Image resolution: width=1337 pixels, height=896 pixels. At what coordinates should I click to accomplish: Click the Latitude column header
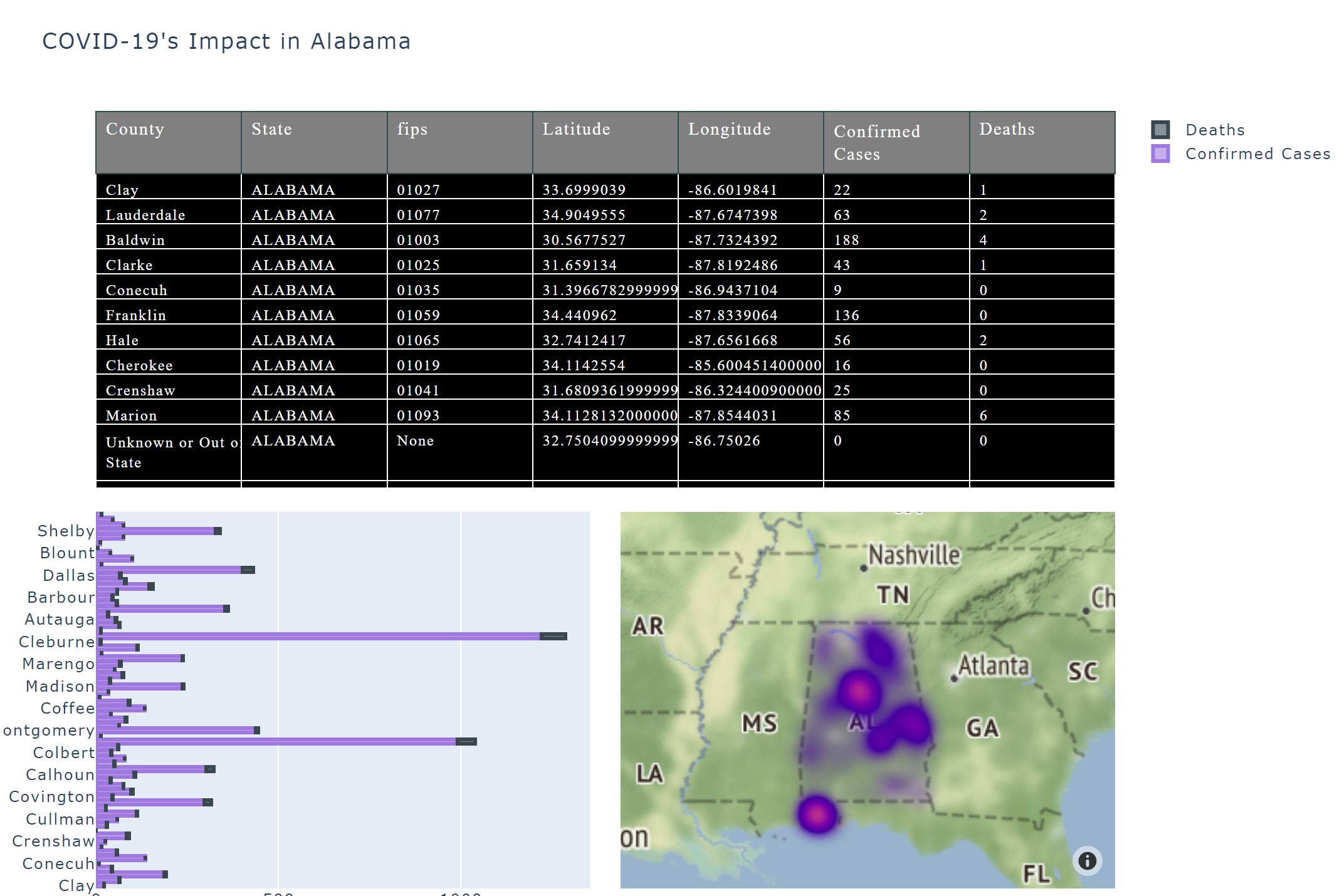(605, 142)
